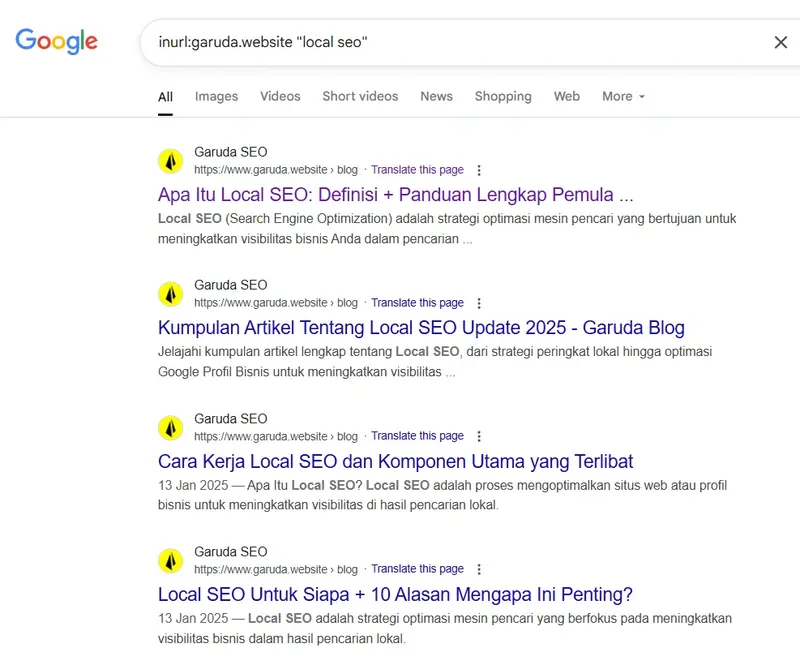The image size is (800, 665).
Task: Open 'Apa Itu Local SEO: Definisi + Panduan' result
Action: tap(395, 195)
